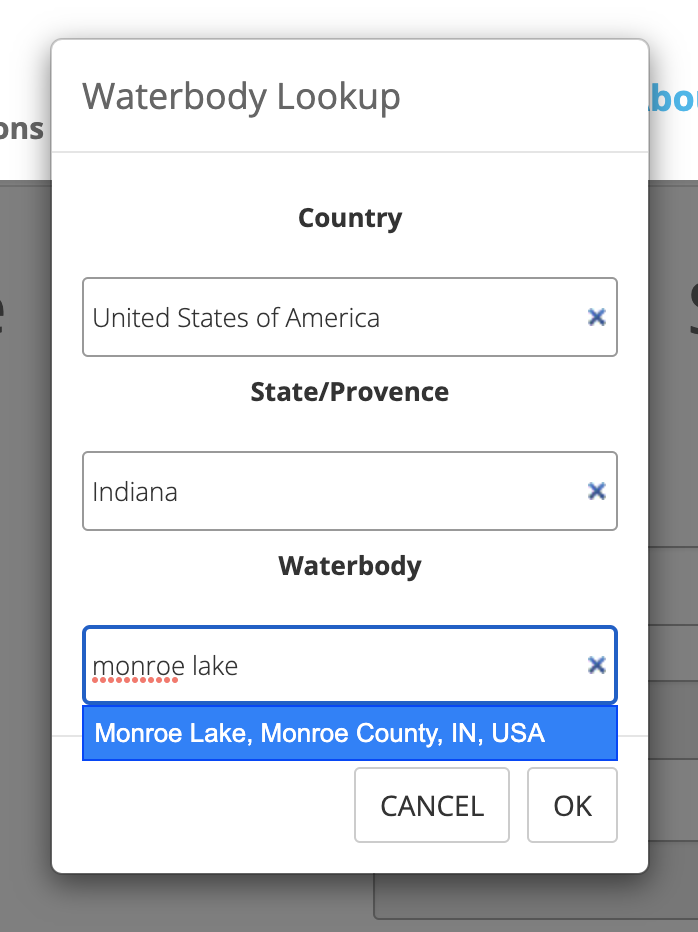
Task: Clear the Country field with its X icon
Action: pos(596,317)
